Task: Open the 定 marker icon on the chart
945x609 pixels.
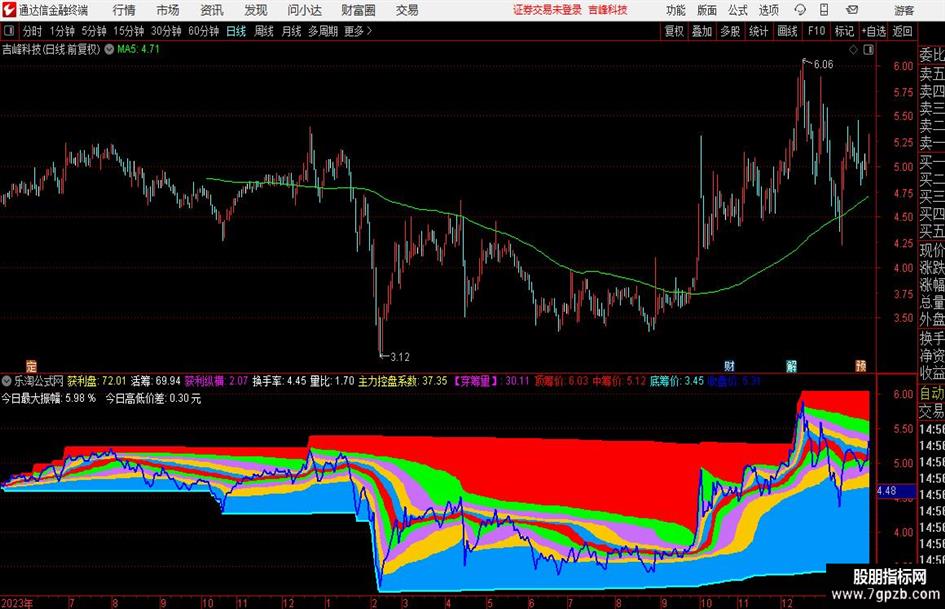Action: pyautogui.click(x=31, y=365)
